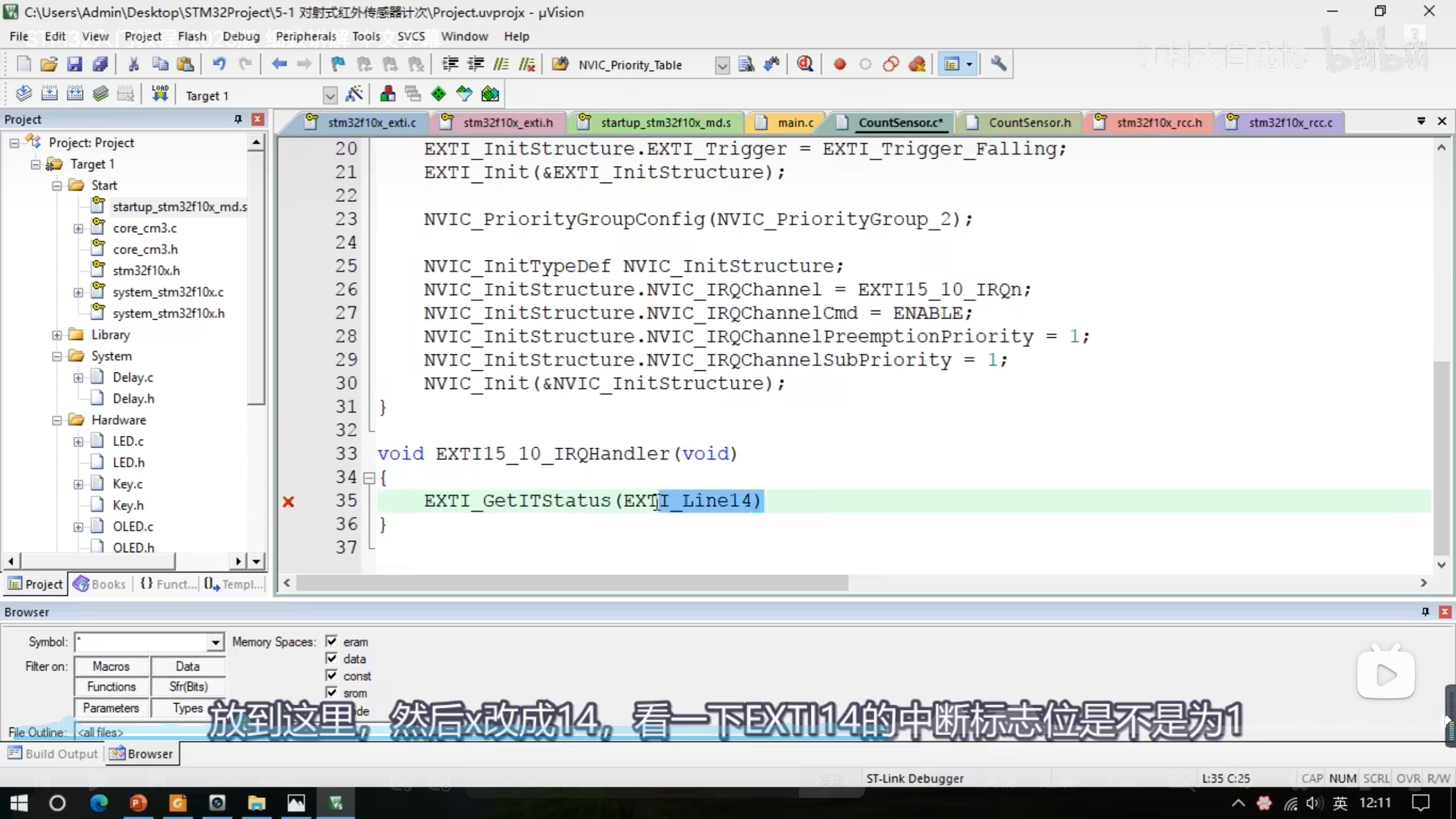The image size is (1456, 819).
Task: Open Options for Target magic wand icon
Action: point(354,94)
